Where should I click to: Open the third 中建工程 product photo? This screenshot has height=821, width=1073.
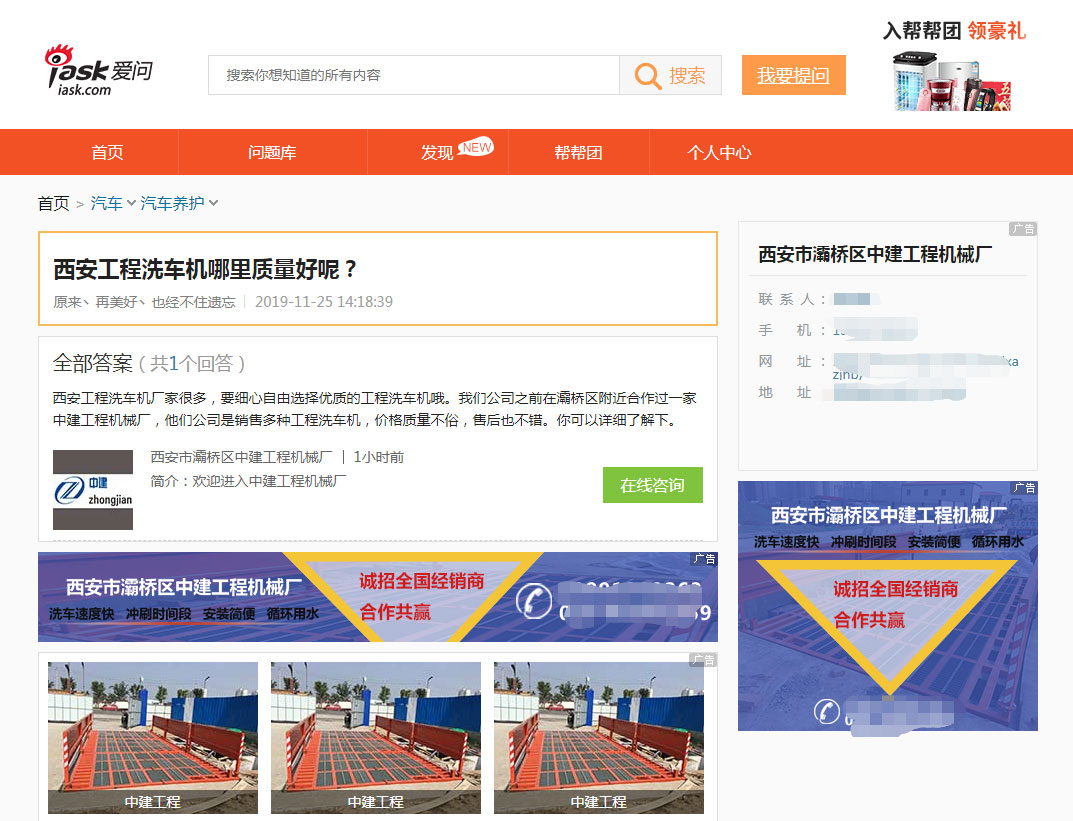[599, 738]
